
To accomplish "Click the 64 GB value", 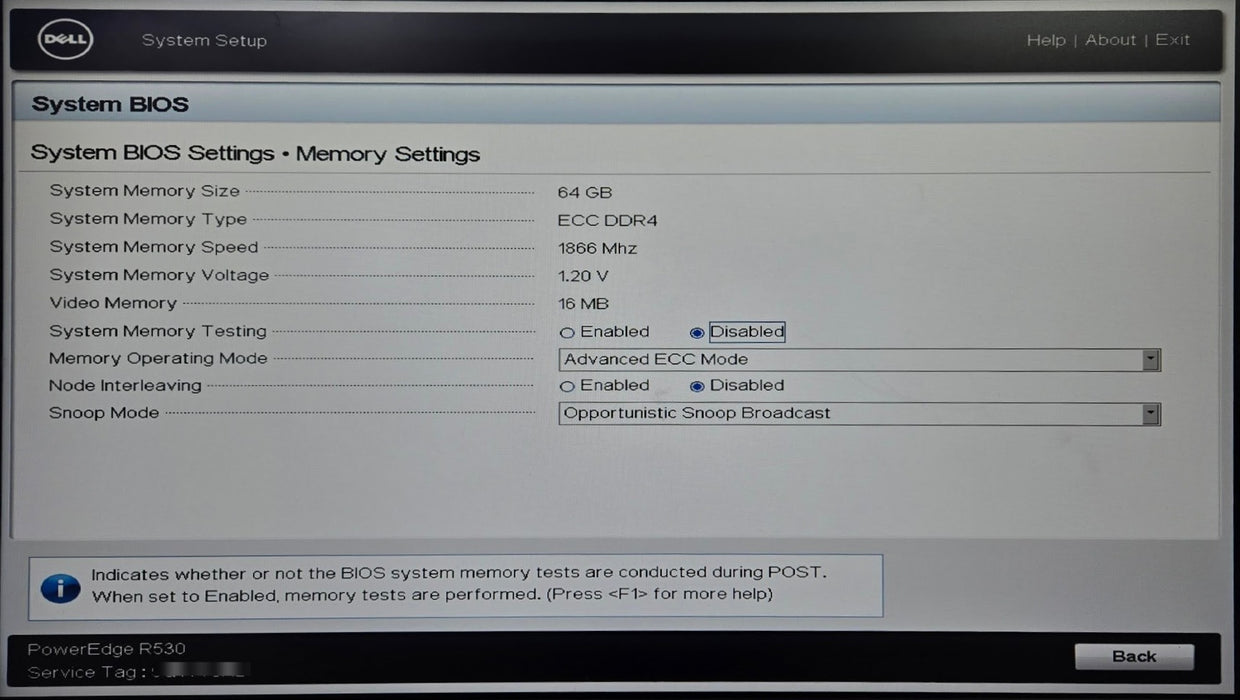I will pos(585,193).
